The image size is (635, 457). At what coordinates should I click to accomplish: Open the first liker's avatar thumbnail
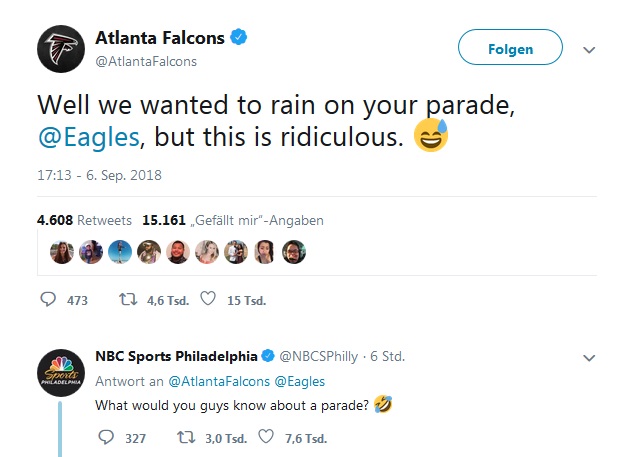63,250
